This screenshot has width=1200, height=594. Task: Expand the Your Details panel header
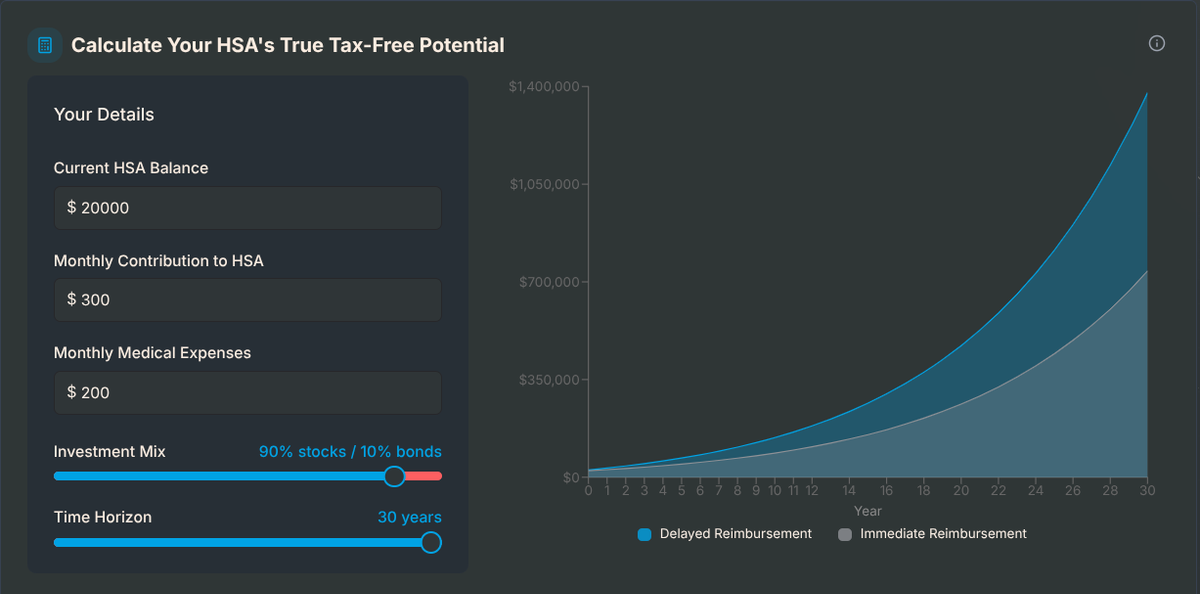[104, 114]
